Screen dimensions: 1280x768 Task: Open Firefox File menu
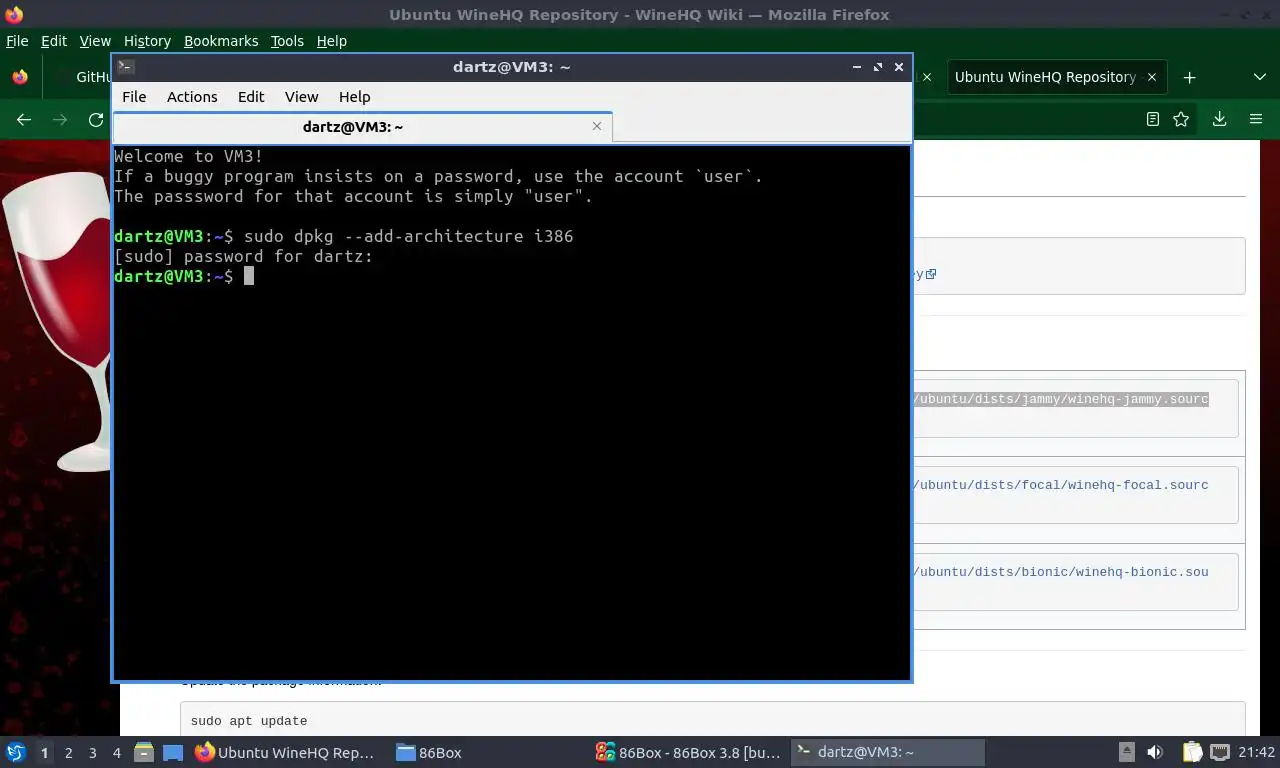coord(17,41)
